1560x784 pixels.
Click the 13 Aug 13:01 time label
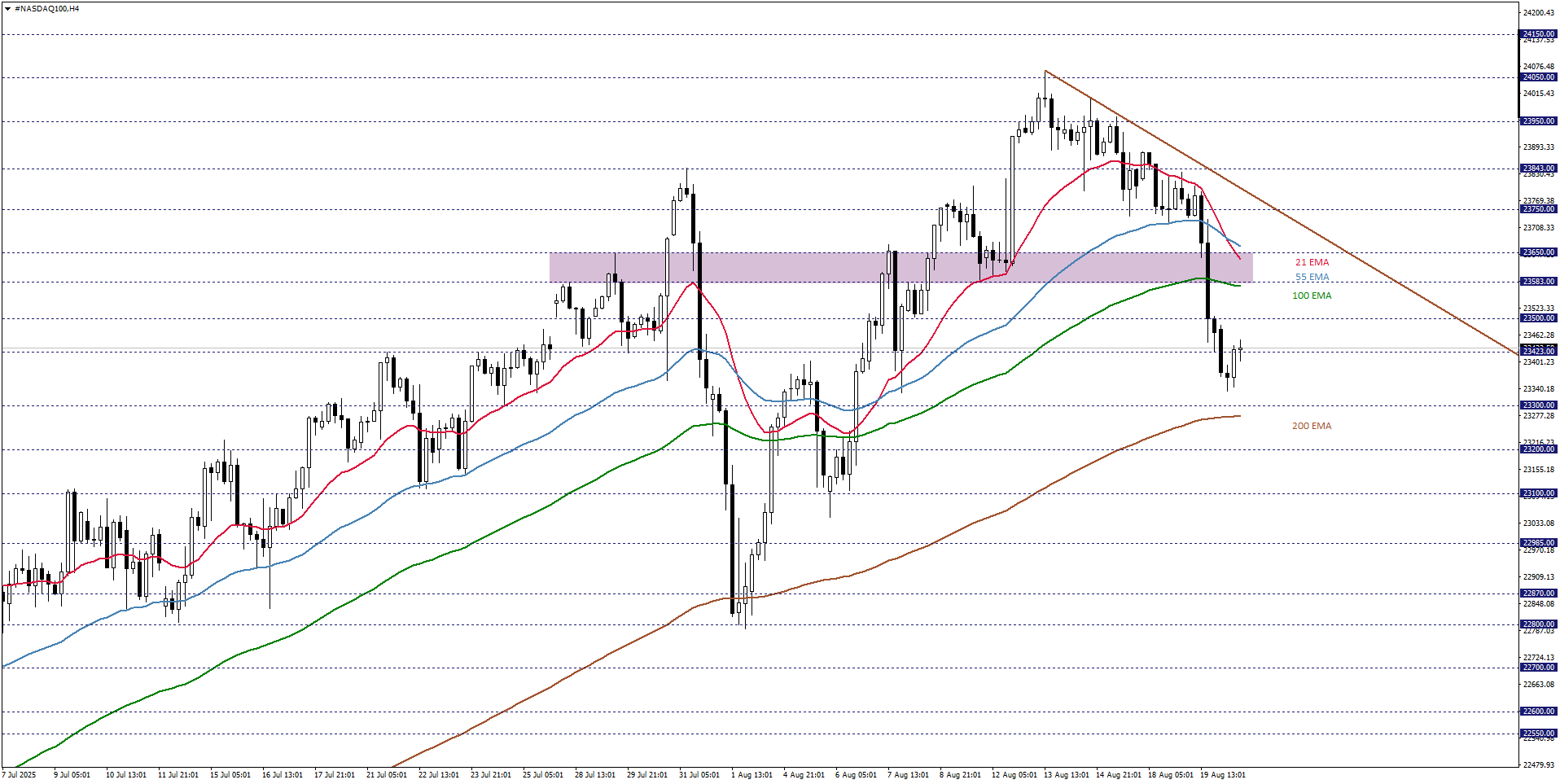(1066, 775)
